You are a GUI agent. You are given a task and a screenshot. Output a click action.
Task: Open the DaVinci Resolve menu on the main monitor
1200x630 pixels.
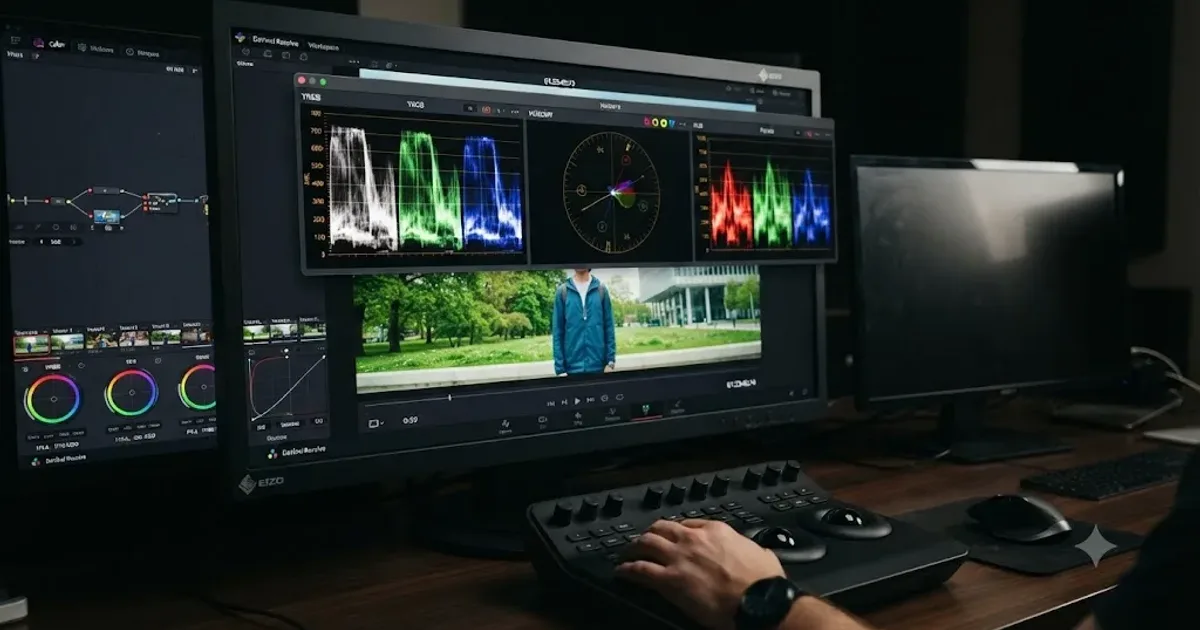pyautogui.click(x=276, y=41)
